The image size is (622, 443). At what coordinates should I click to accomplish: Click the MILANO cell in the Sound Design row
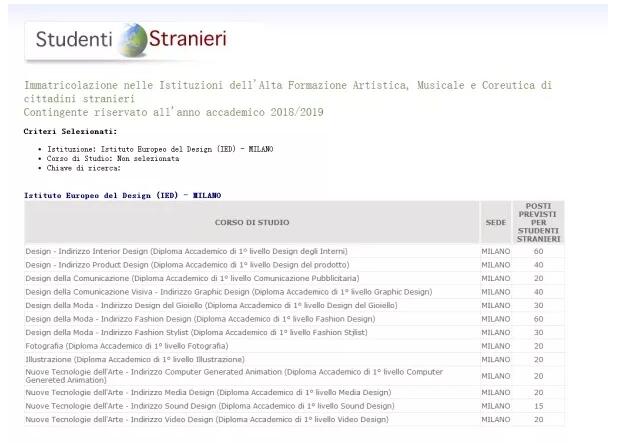click(496, 406)
